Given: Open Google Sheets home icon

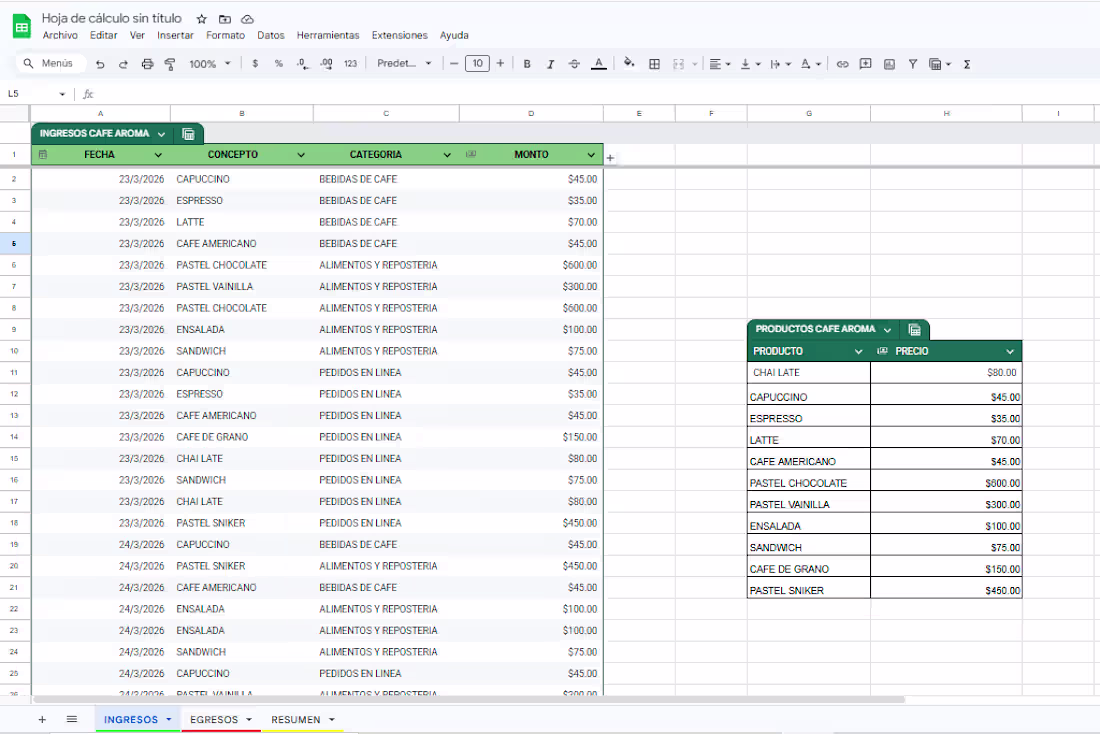Looking at the screenshot, I should [x=22, y=27].
